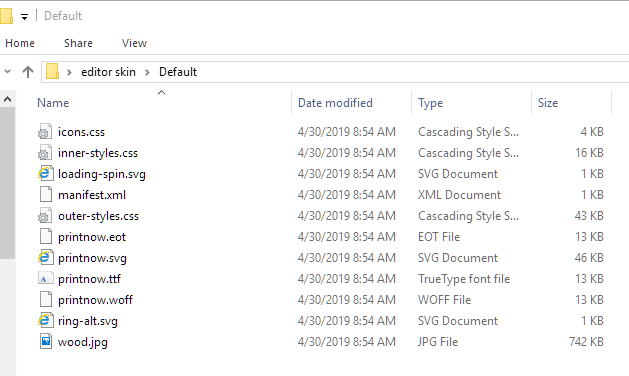Image resolution: width=629 pixels, height=376 pixels.
Task: Open the Share ribbon tab
Action: pos(78,43)
